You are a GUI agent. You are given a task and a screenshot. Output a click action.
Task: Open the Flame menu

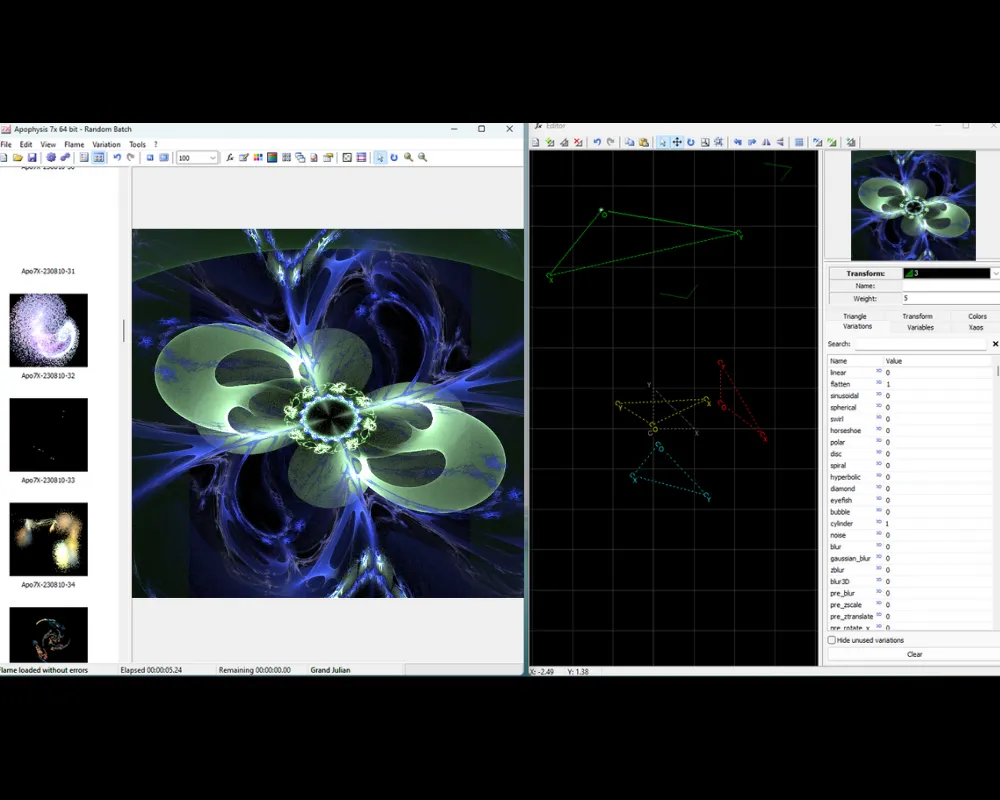click(x=74, y=145)
